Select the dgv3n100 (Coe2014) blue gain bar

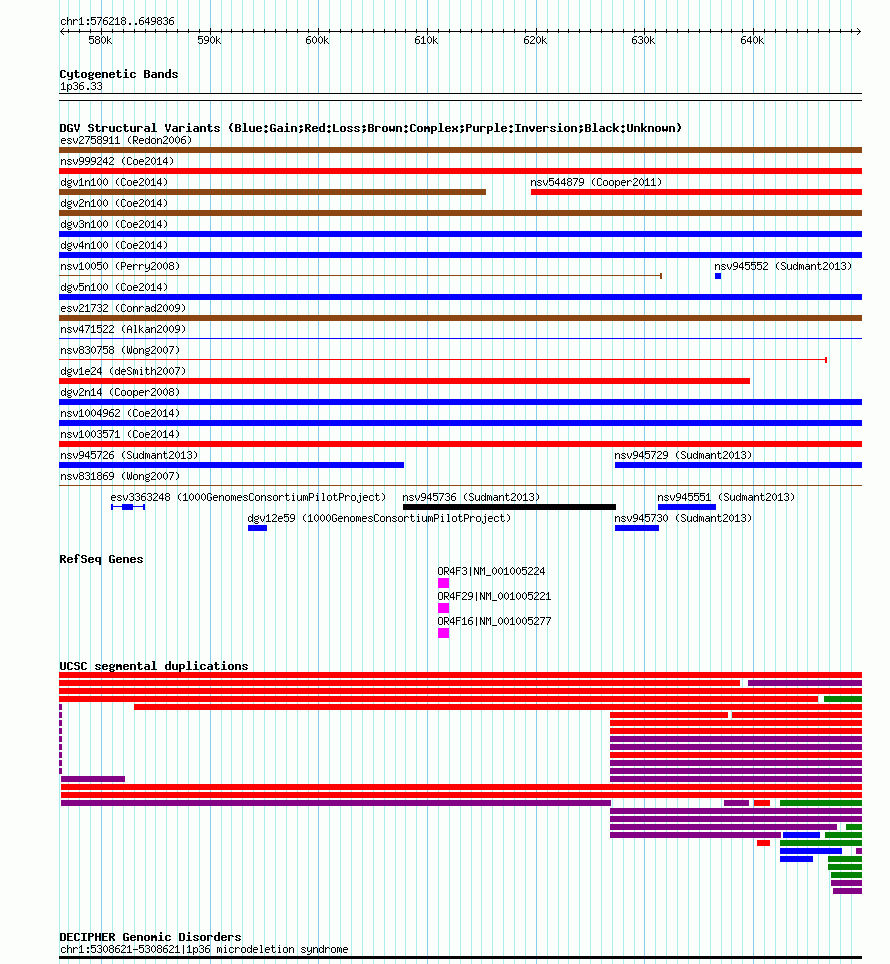[460, 234]
